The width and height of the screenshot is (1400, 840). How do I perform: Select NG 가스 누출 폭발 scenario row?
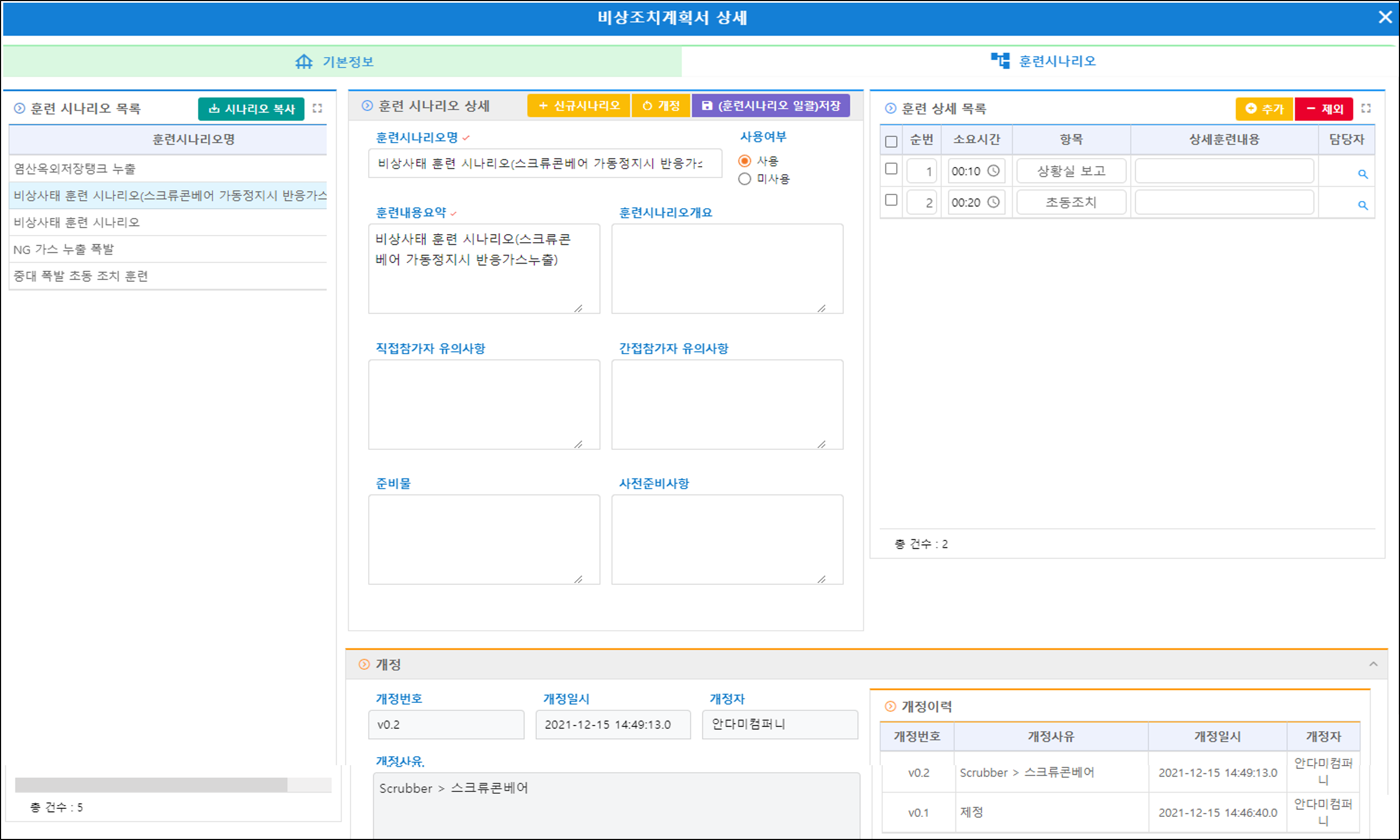coord(167,249)
